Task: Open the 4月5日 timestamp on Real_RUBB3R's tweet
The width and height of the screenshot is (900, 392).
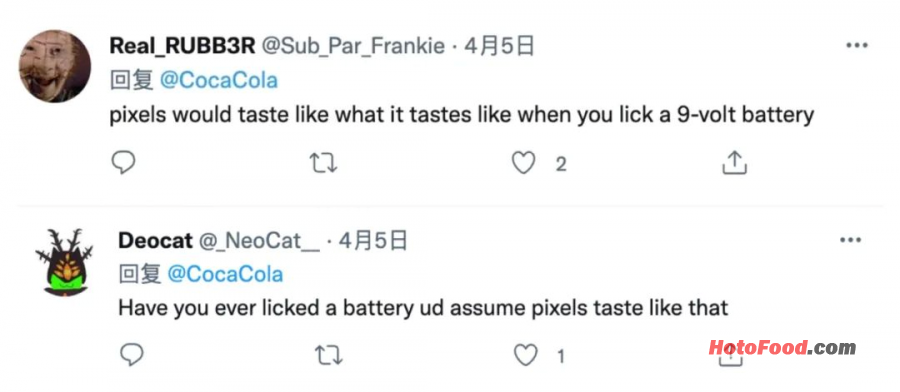Action: point(499,46)
